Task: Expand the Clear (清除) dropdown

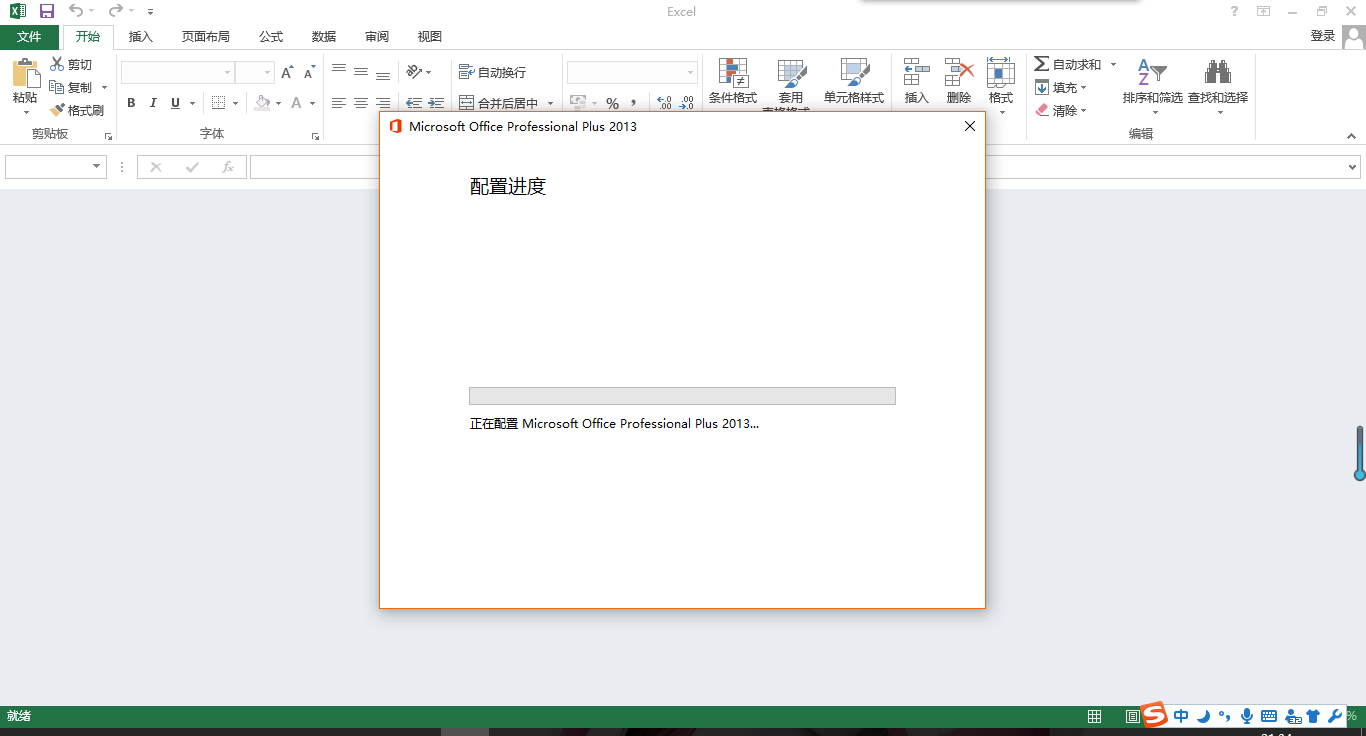Action: 1083,110
